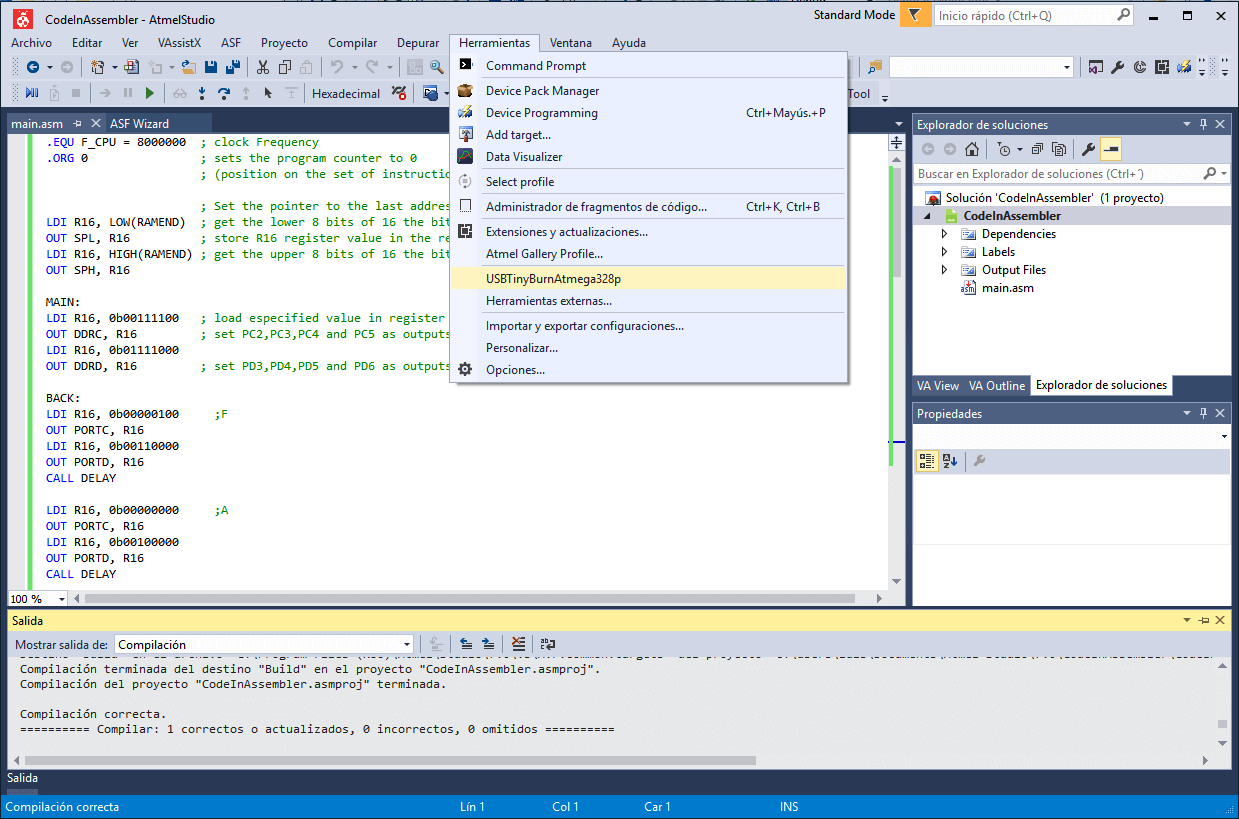Viewport: 1239px width, 819px height.
Task: Click the Find magnifier icon in toolbar
Action: (x=437, y=67)
